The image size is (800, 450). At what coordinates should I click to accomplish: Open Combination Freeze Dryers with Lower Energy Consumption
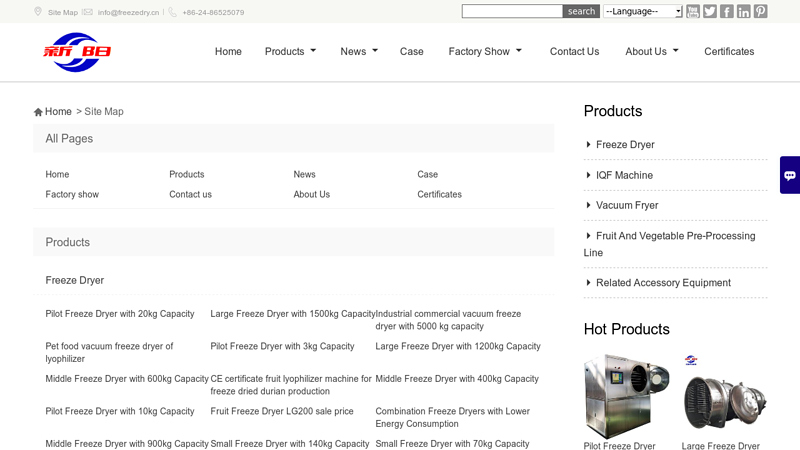pos(453,417)
